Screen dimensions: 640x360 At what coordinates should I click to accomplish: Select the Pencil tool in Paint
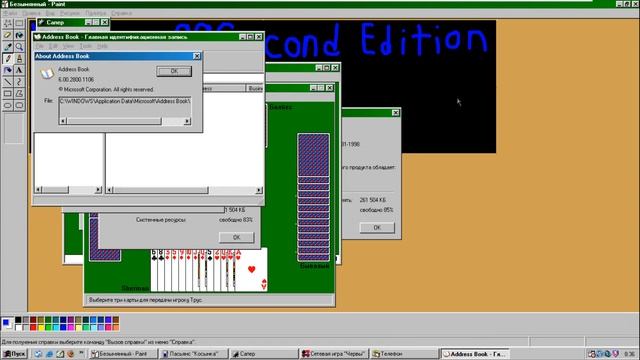[8, 58]
